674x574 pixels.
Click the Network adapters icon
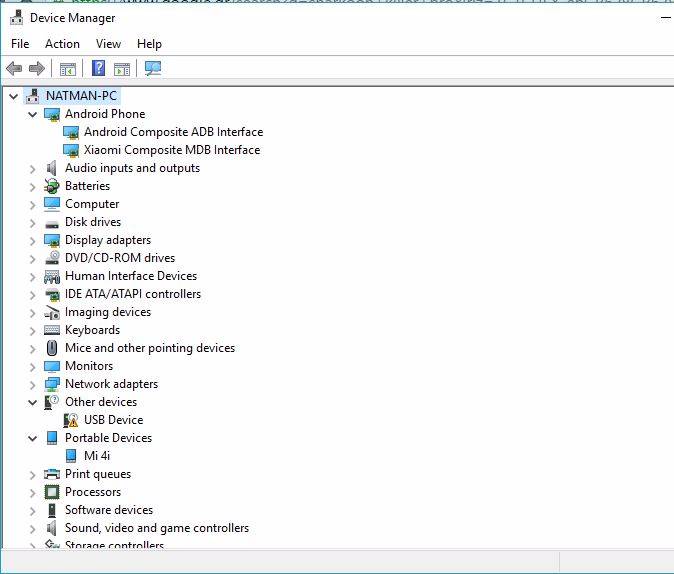coord(52,384)
